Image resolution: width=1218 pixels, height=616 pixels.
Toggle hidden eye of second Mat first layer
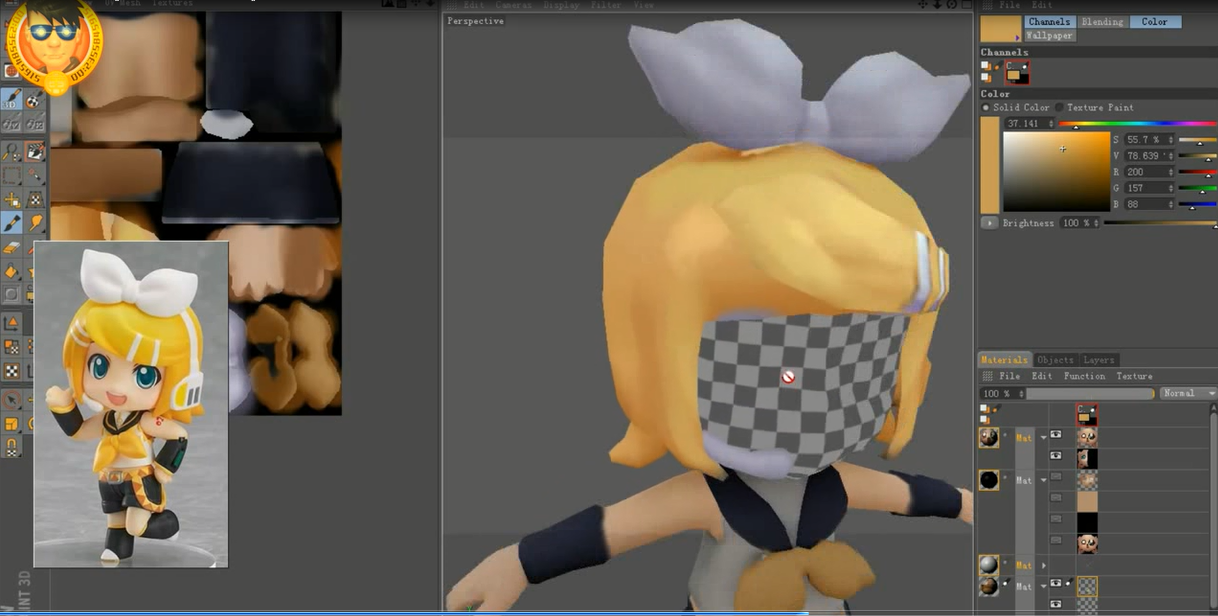(x=1056, y=476)
